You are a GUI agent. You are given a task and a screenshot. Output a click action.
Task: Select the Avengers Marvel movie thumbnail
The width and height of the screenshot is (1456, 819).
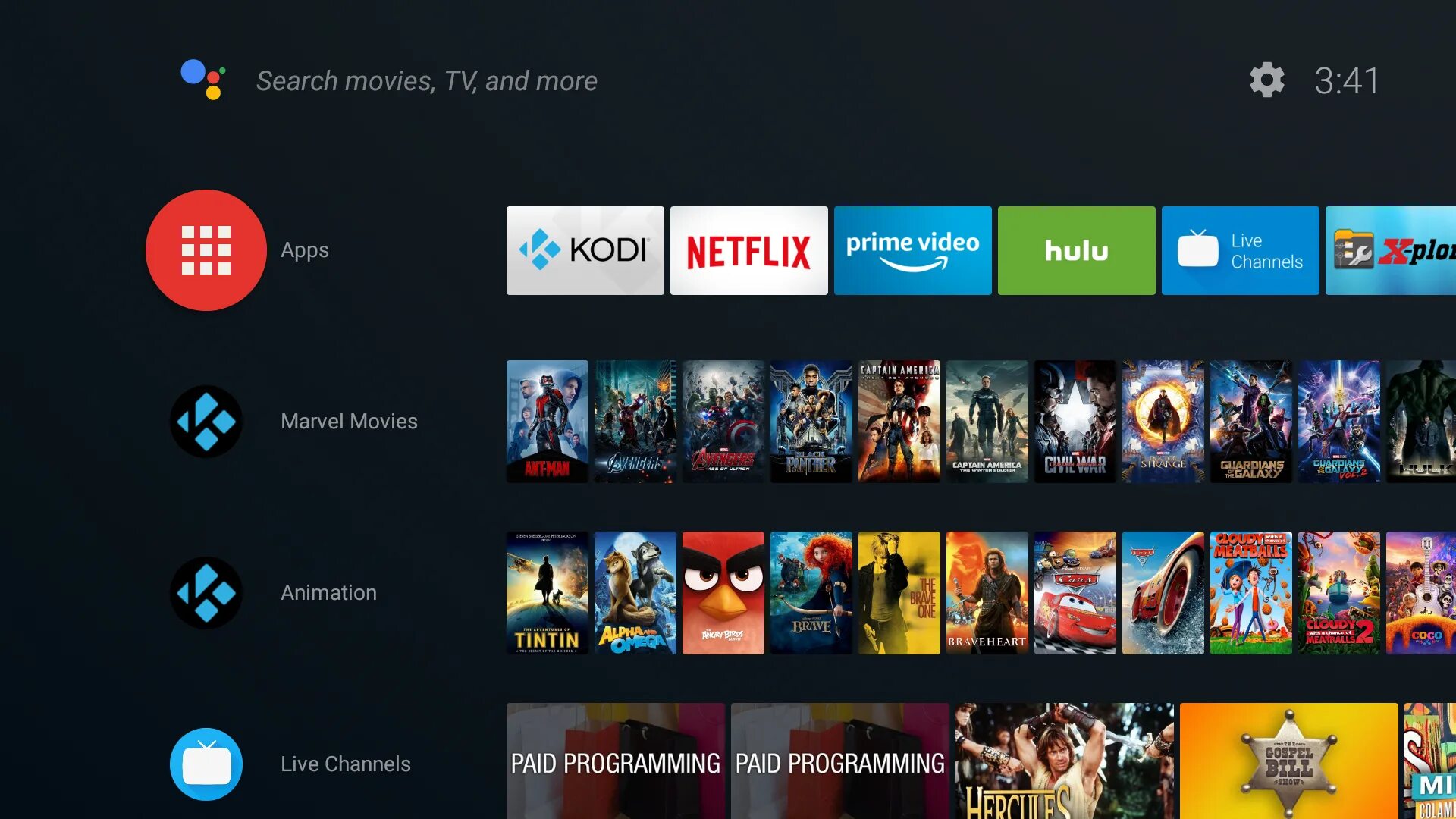[634, 420]
